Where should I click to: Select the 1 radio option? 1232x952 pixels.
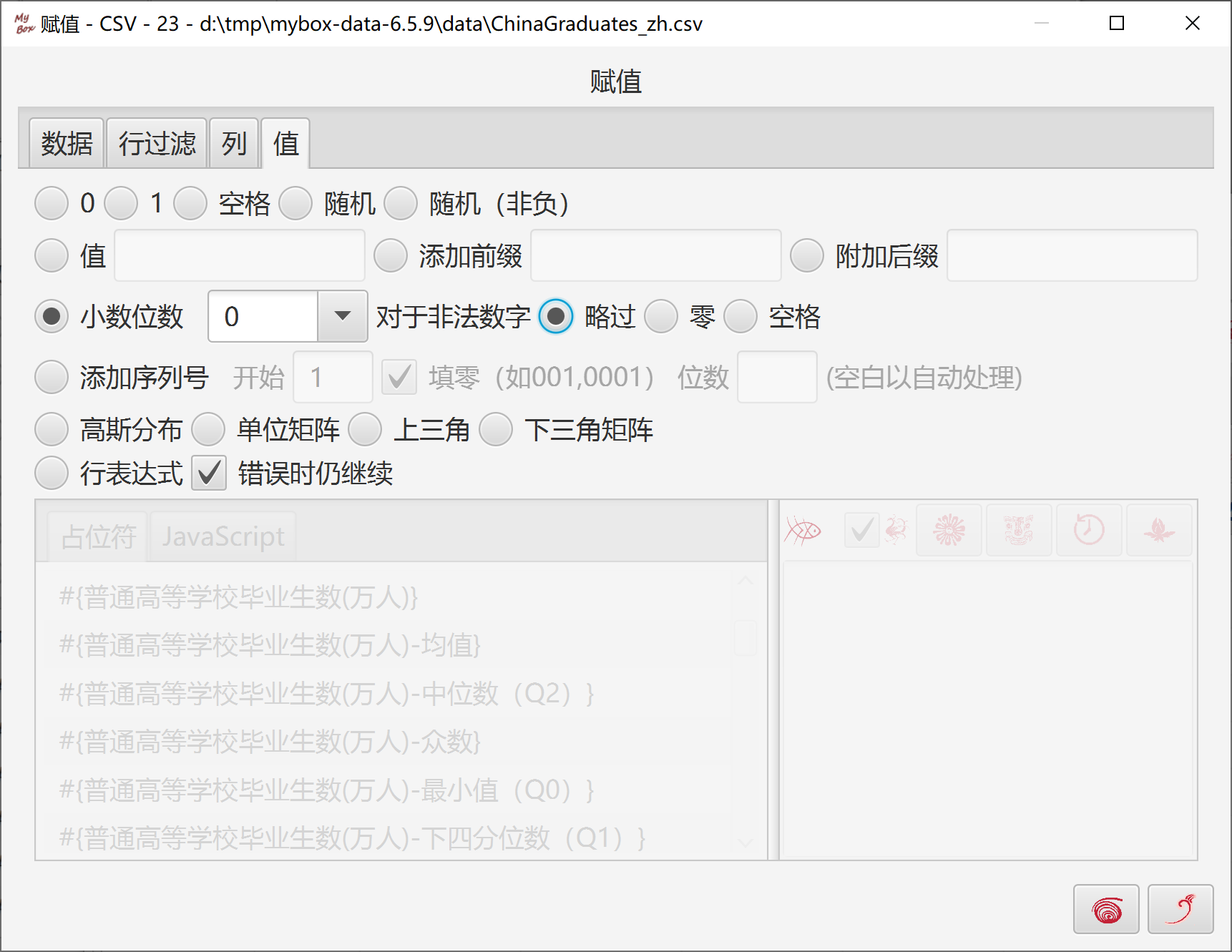121,203
